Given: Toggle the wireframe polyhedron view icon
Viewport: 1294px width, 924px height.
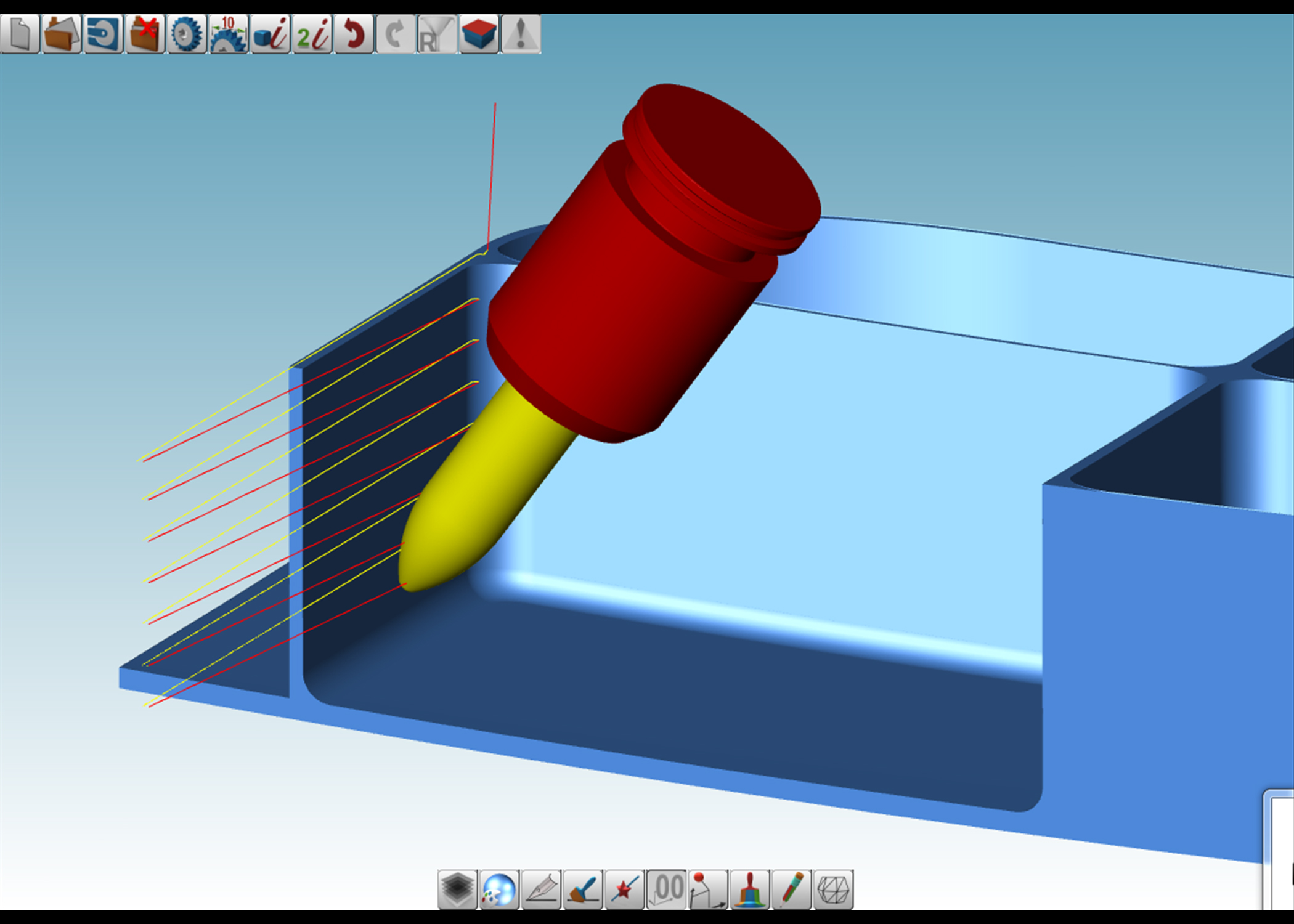Looking at the screenshot, I should point(833,889).
